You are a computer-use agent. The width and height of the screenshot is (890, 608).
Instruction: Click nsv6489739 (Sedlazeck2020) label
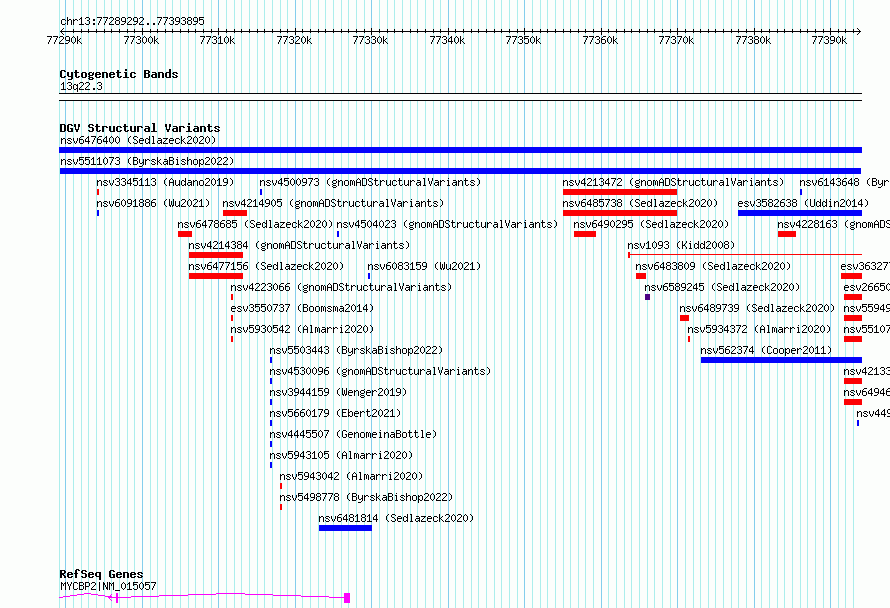(x=757, y=308)
